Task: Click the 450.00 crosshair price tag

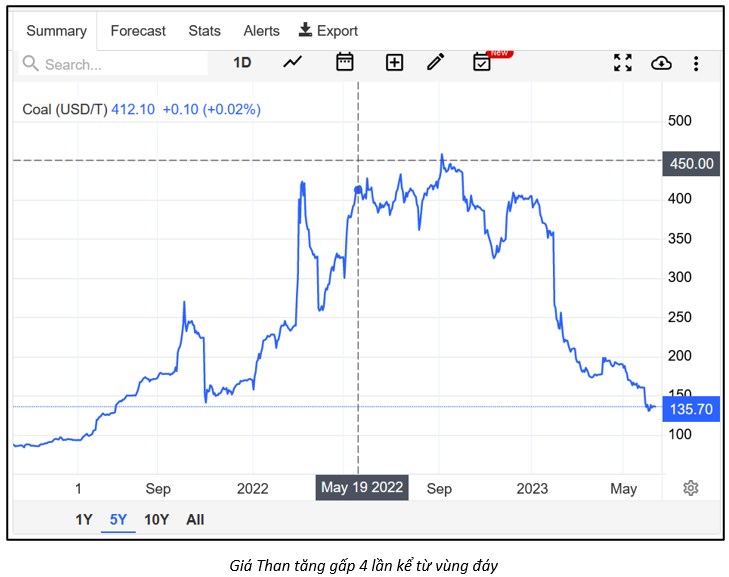Action: 691,164
